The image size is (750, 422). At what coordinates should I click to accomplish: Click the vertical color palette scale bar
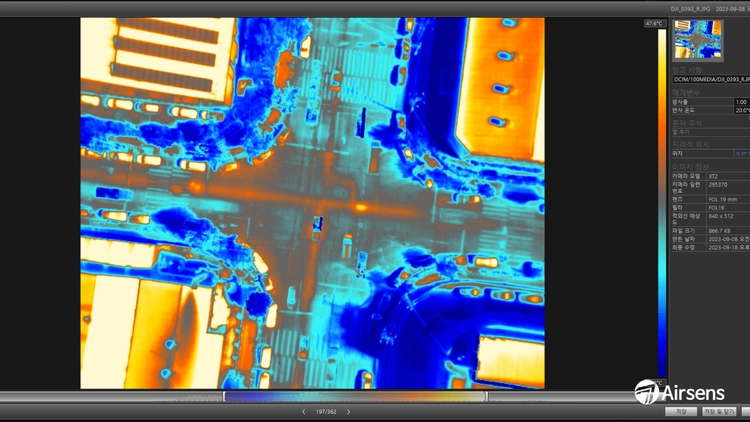(x=662, y=203)
